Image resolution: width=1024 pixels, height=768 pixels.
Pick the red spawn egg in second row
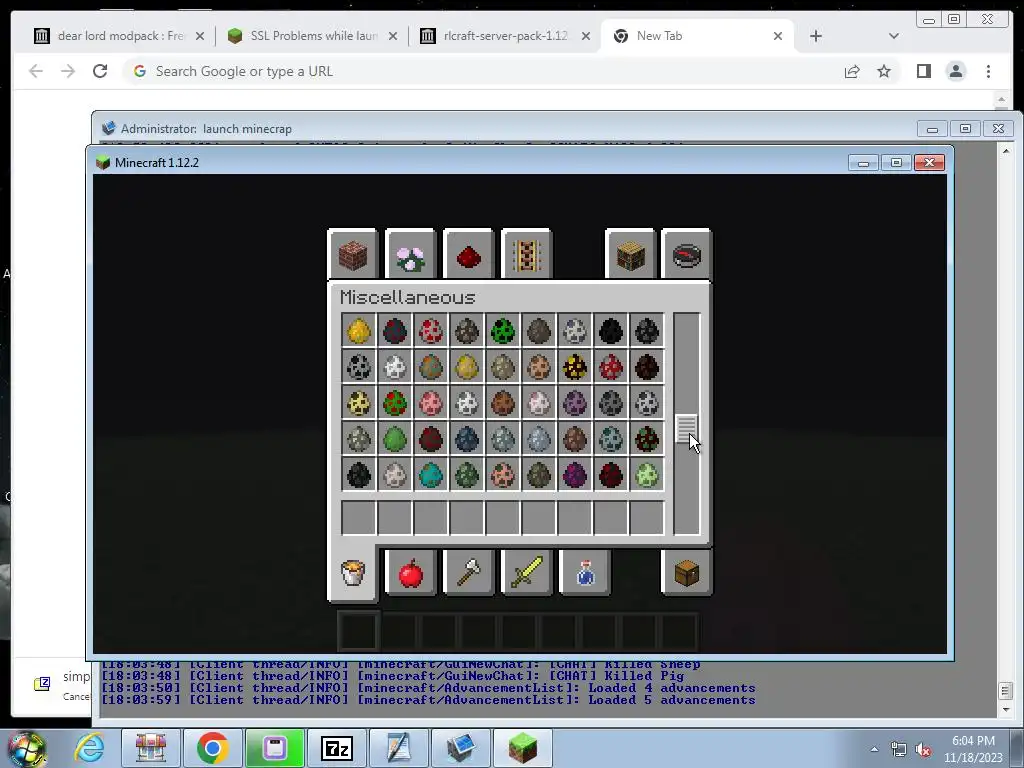click(611, 367)
